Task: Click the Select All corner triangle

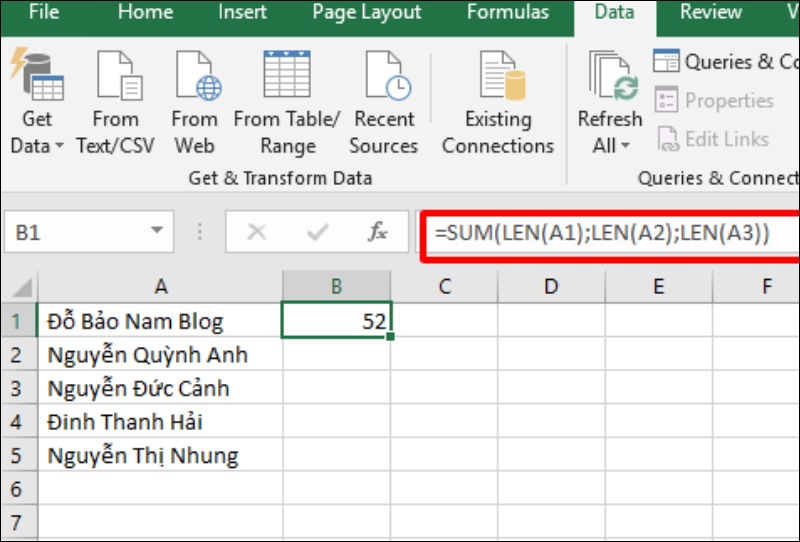Action: point(18,288)
